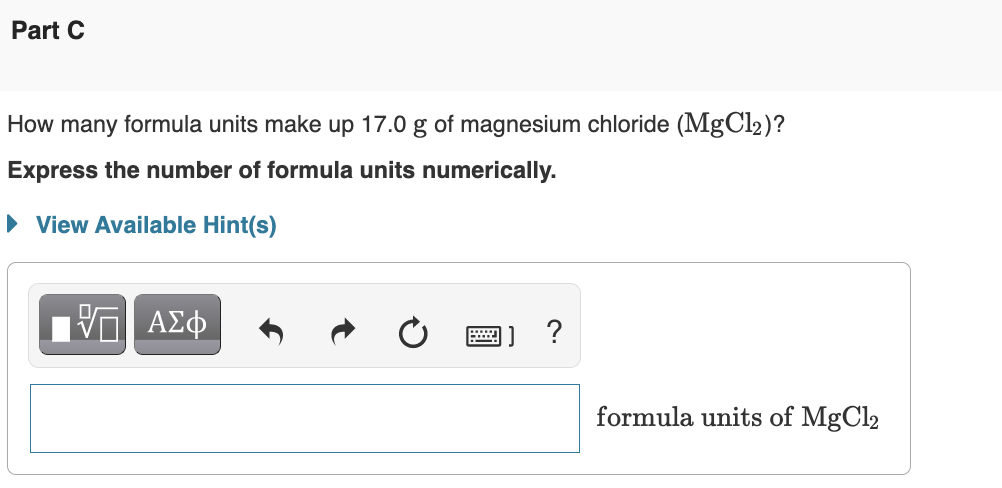
Task: Click the undo arrow icon
Action: pyautogui.click(x=271, y=332)
